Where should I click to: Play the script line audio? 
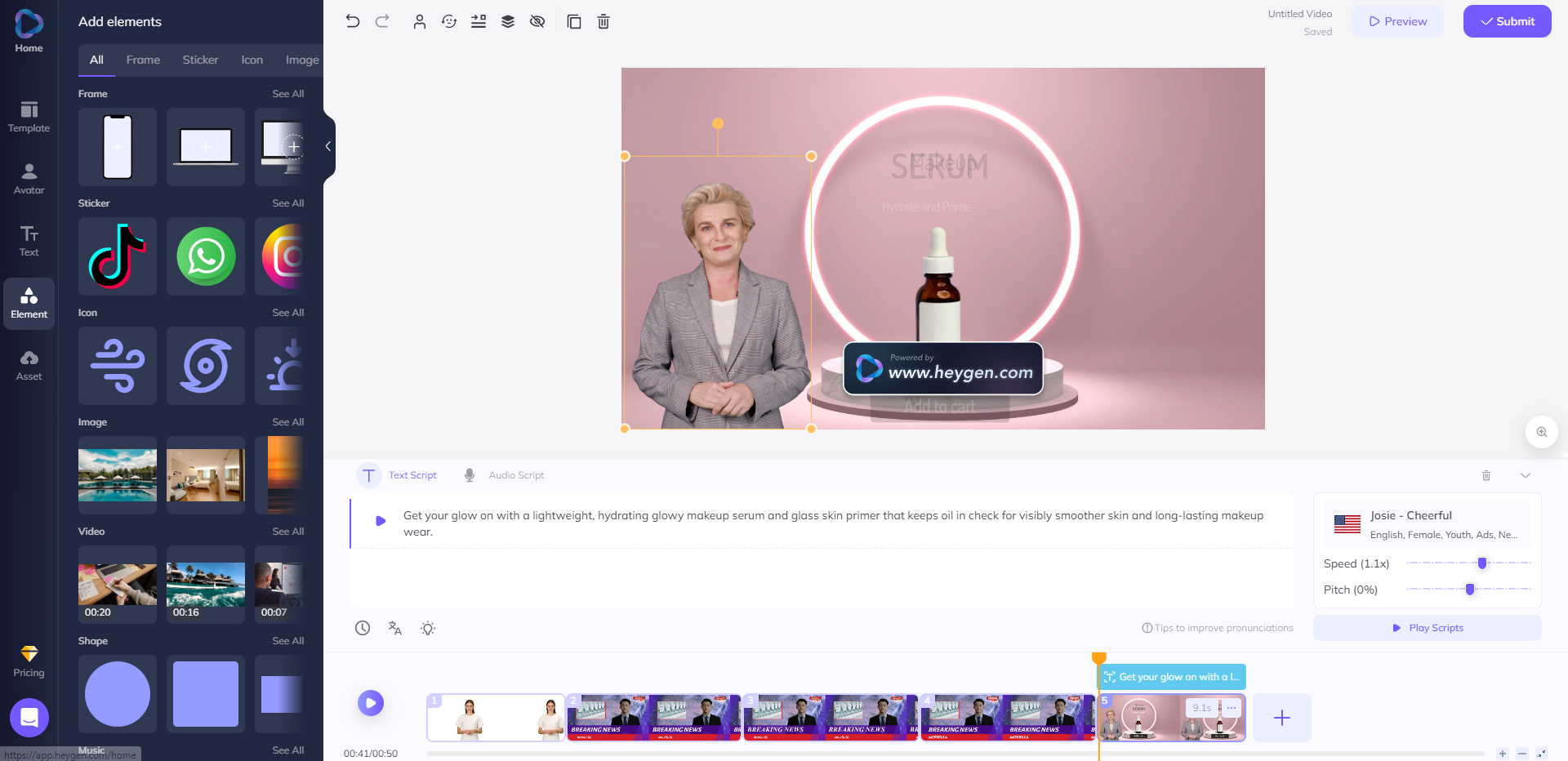pos(381,521)
